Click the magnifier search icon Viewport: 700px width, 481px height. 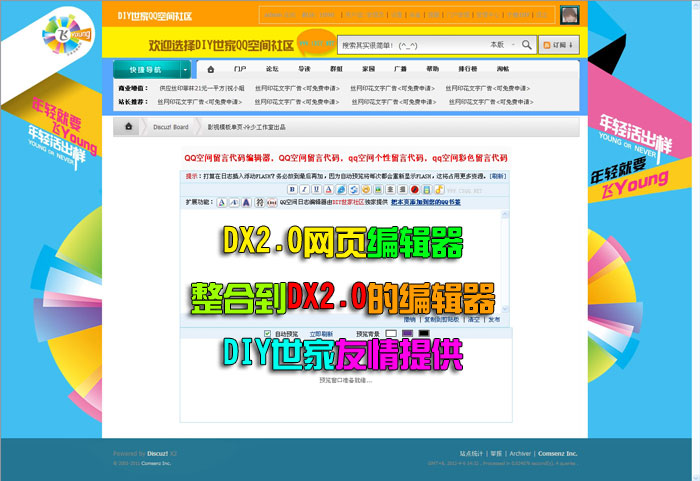pos(527,45)
